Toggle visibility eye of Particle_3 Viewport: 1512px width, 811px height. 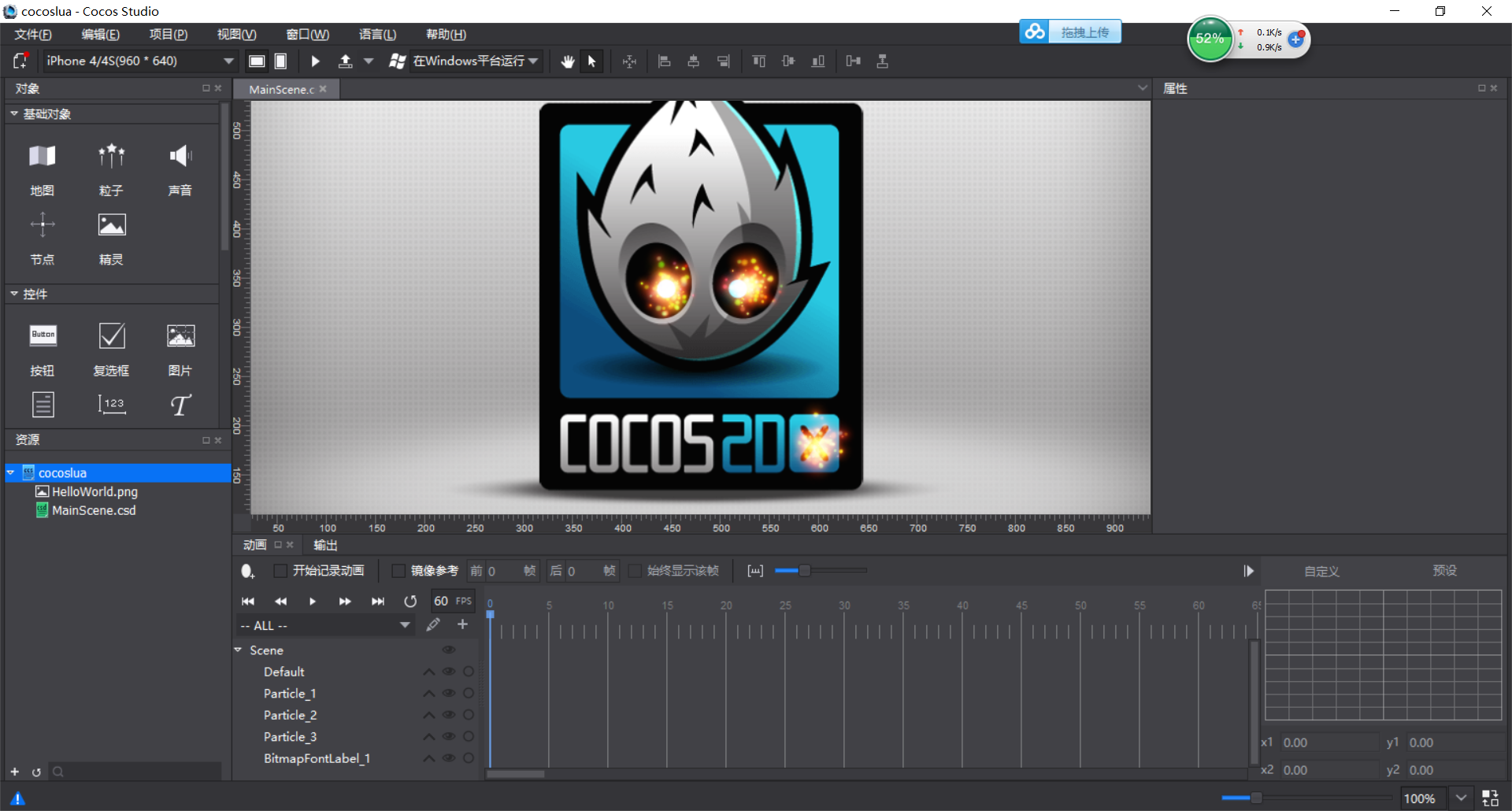tap(449, 736)
